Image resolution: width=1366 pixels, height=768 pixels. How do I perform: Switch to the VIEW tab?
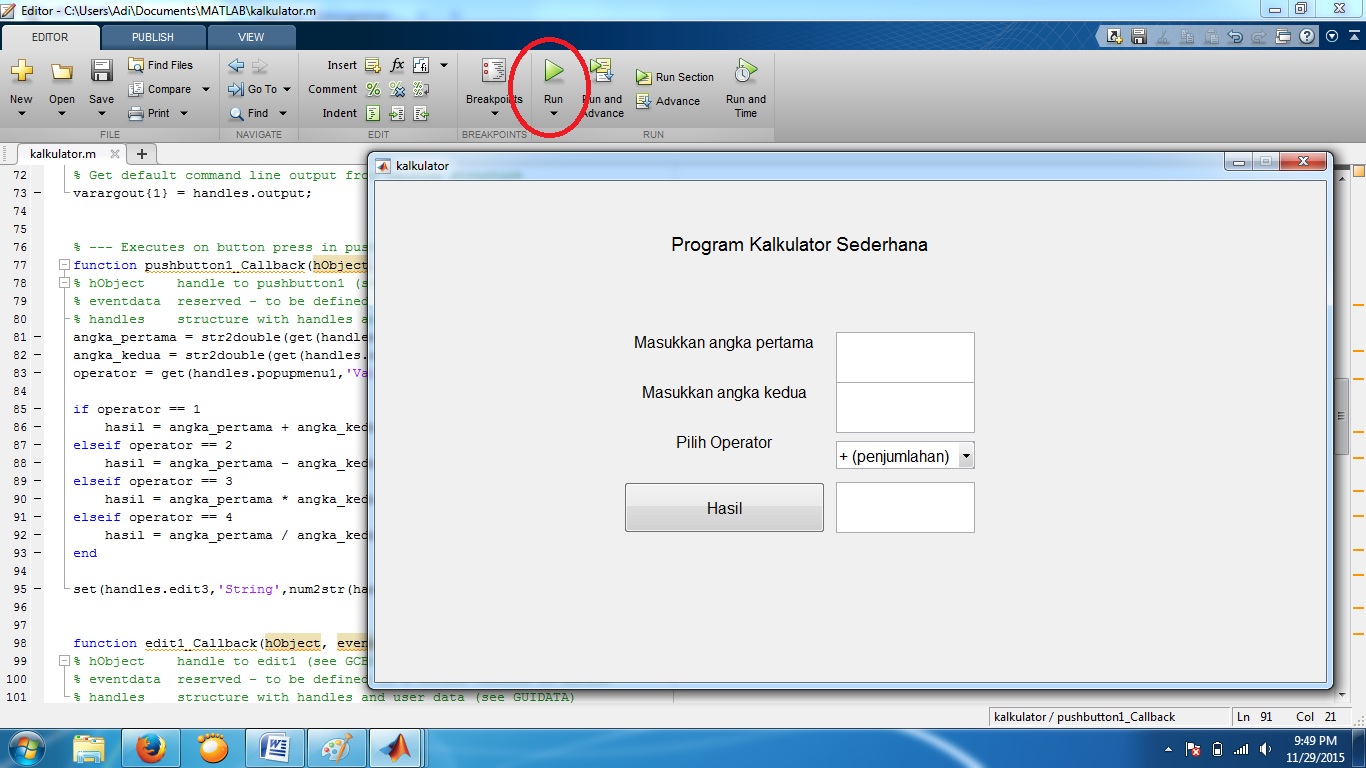click(251, 37)
